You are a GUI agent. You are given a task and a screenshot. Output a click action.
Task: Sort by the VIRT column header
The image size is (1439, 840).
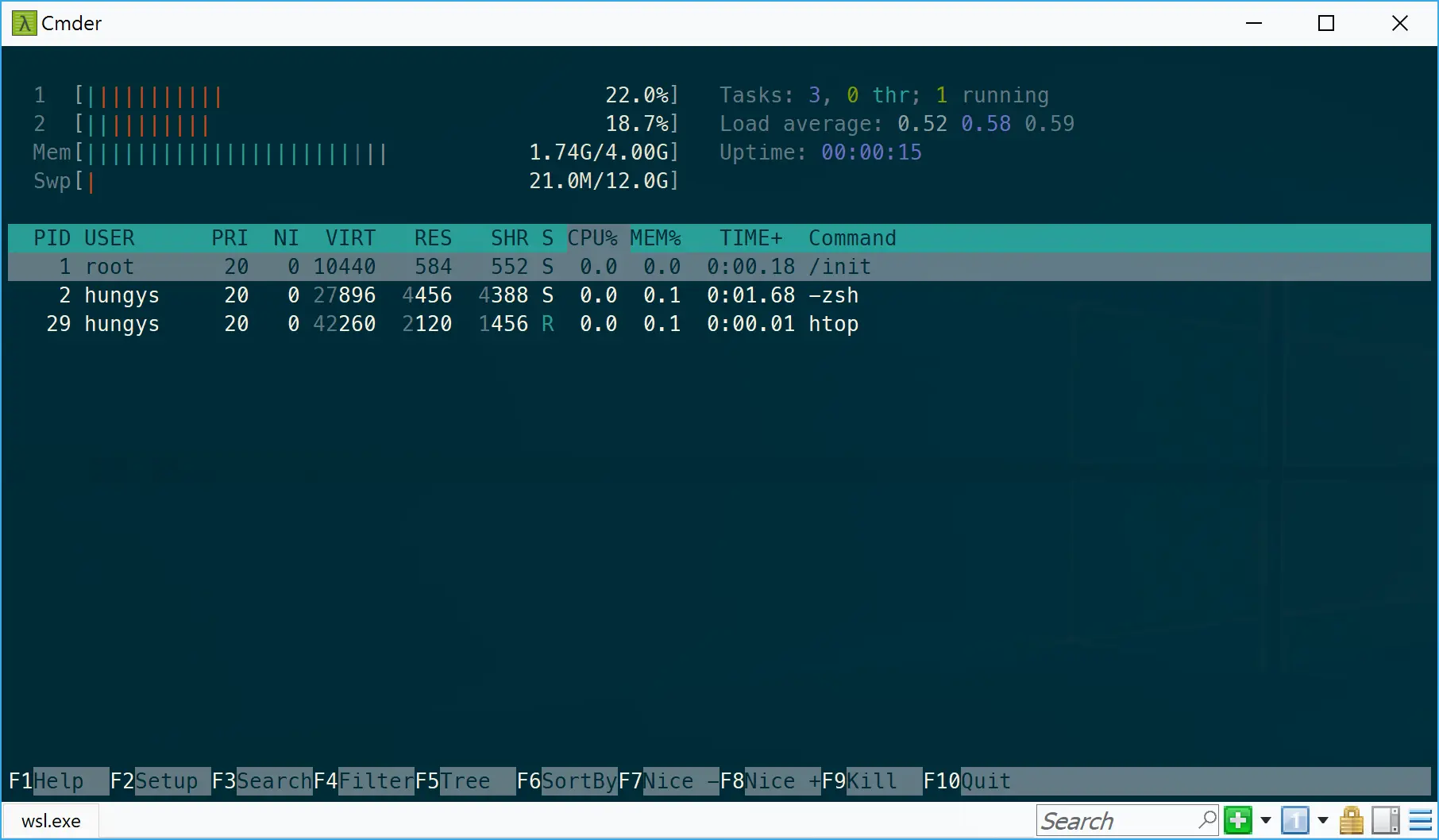point(351,238)
